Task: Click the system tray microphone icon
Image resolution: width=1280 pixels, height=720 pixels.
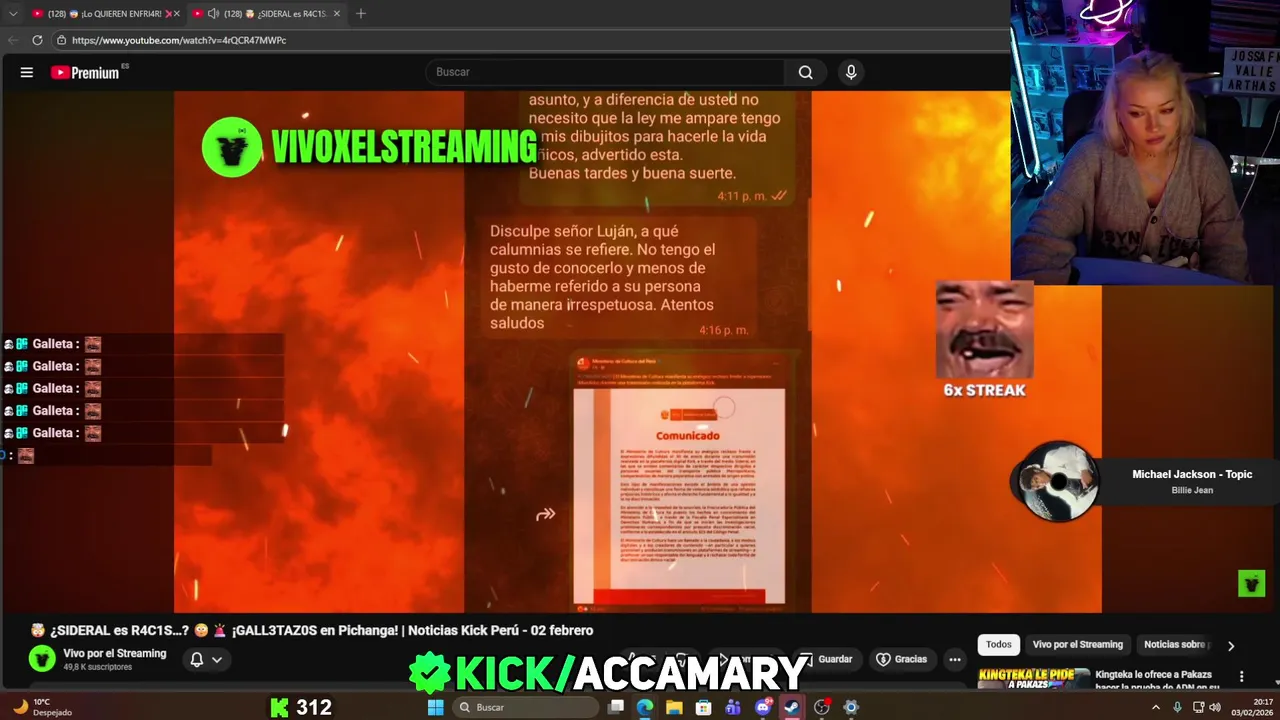Action: [x=1177, y=707]
